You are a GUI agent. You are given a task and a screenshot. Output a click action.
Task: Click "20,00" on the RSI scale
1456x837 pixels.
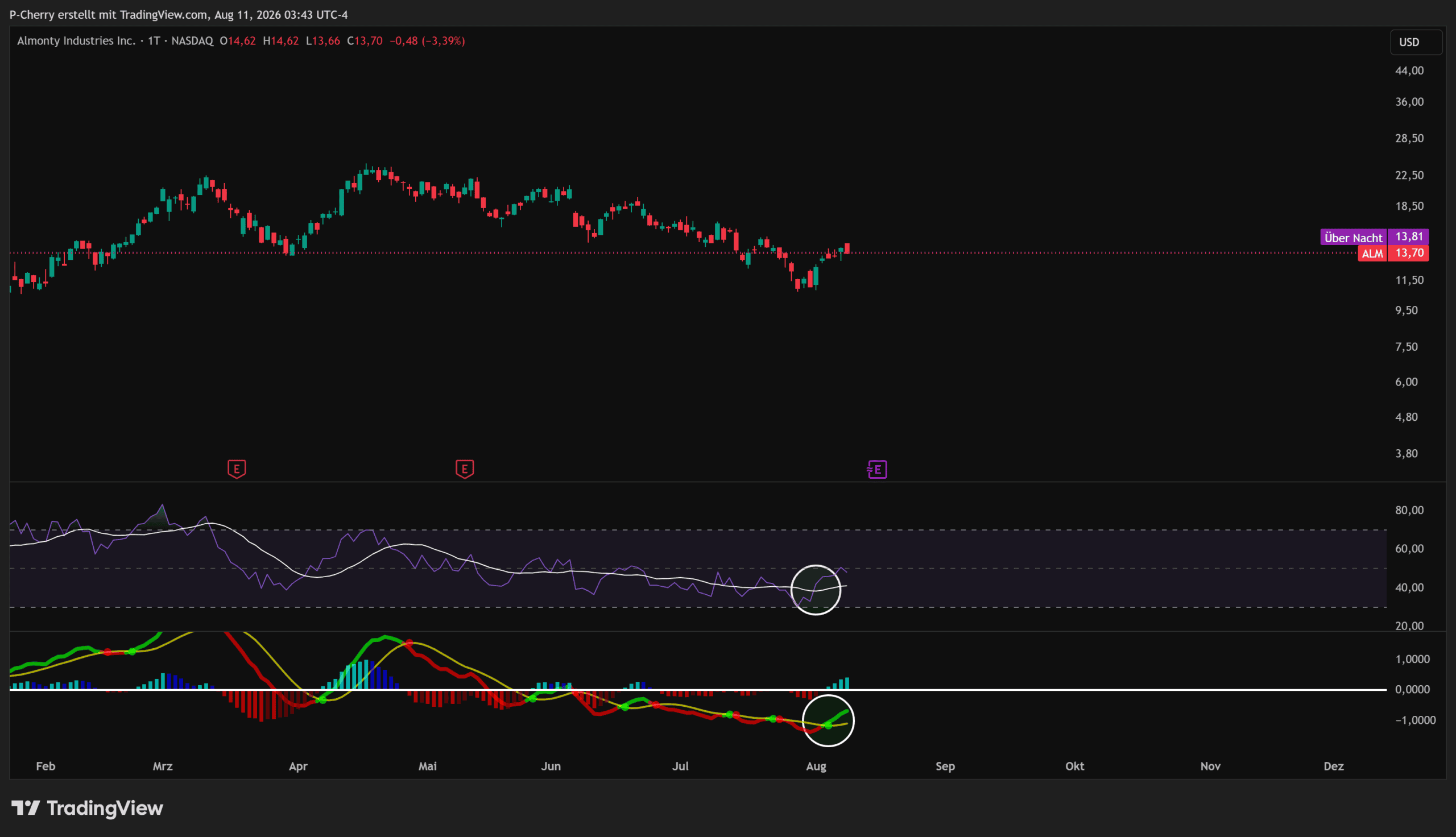[x=1409, y=626]
